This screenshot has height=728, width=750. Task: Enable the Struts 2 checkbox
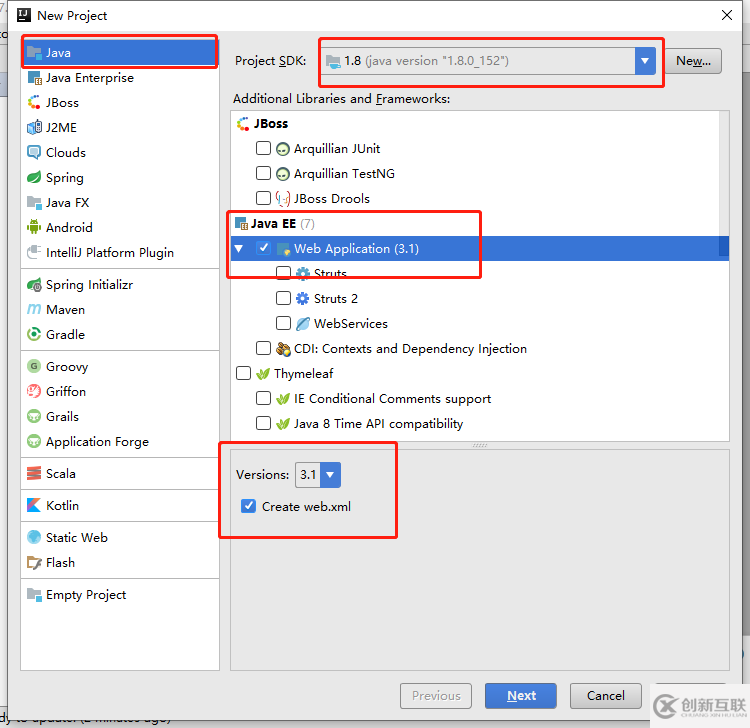coord(283,298)
